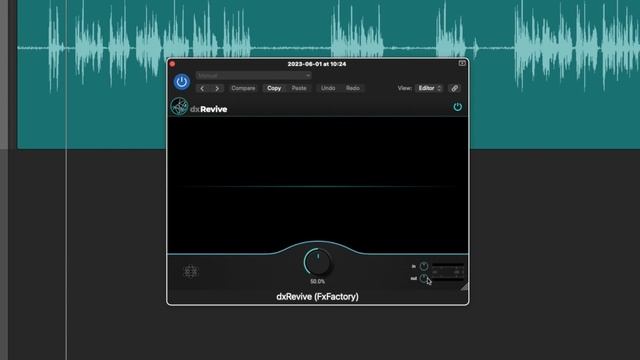Go to the previous preset arrow
This screenshot has width=640, height=360.
pyautogui.click(x=202, y=88)
